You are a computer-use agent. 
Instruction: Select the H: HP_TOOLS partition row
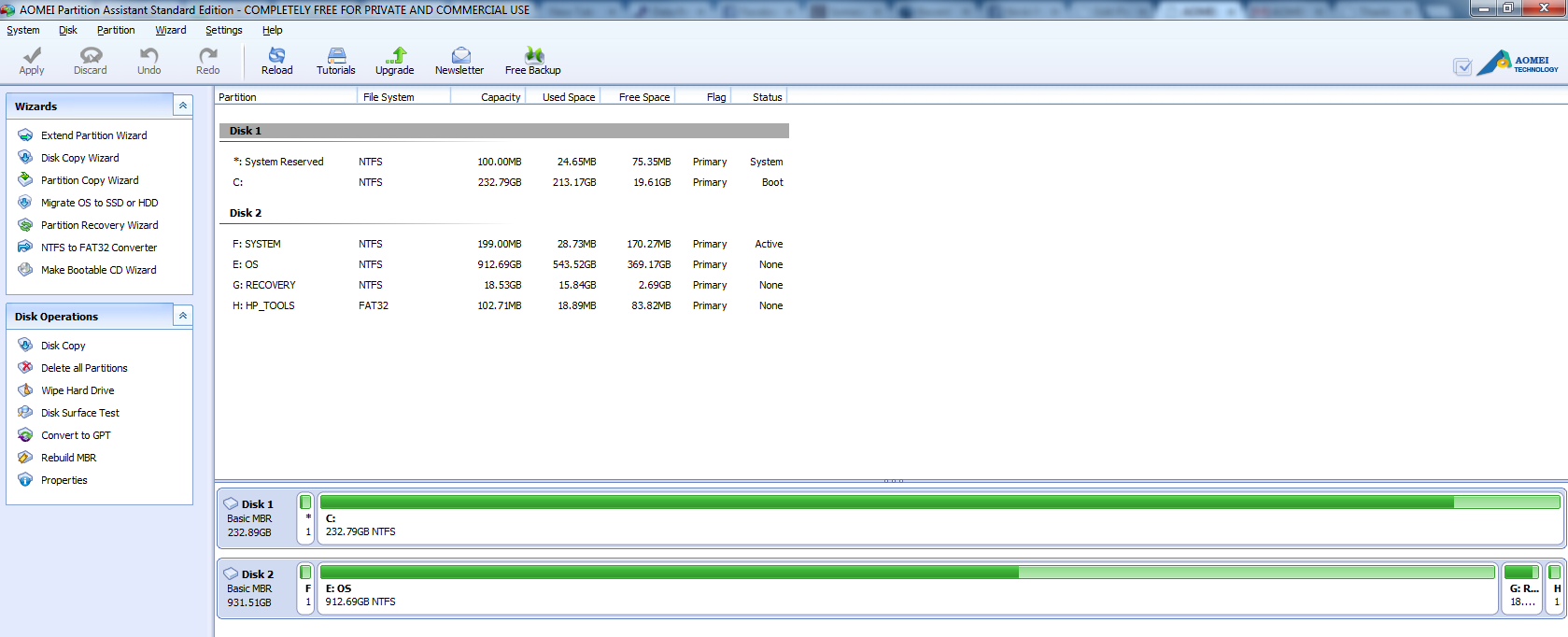tap(503, 305)
